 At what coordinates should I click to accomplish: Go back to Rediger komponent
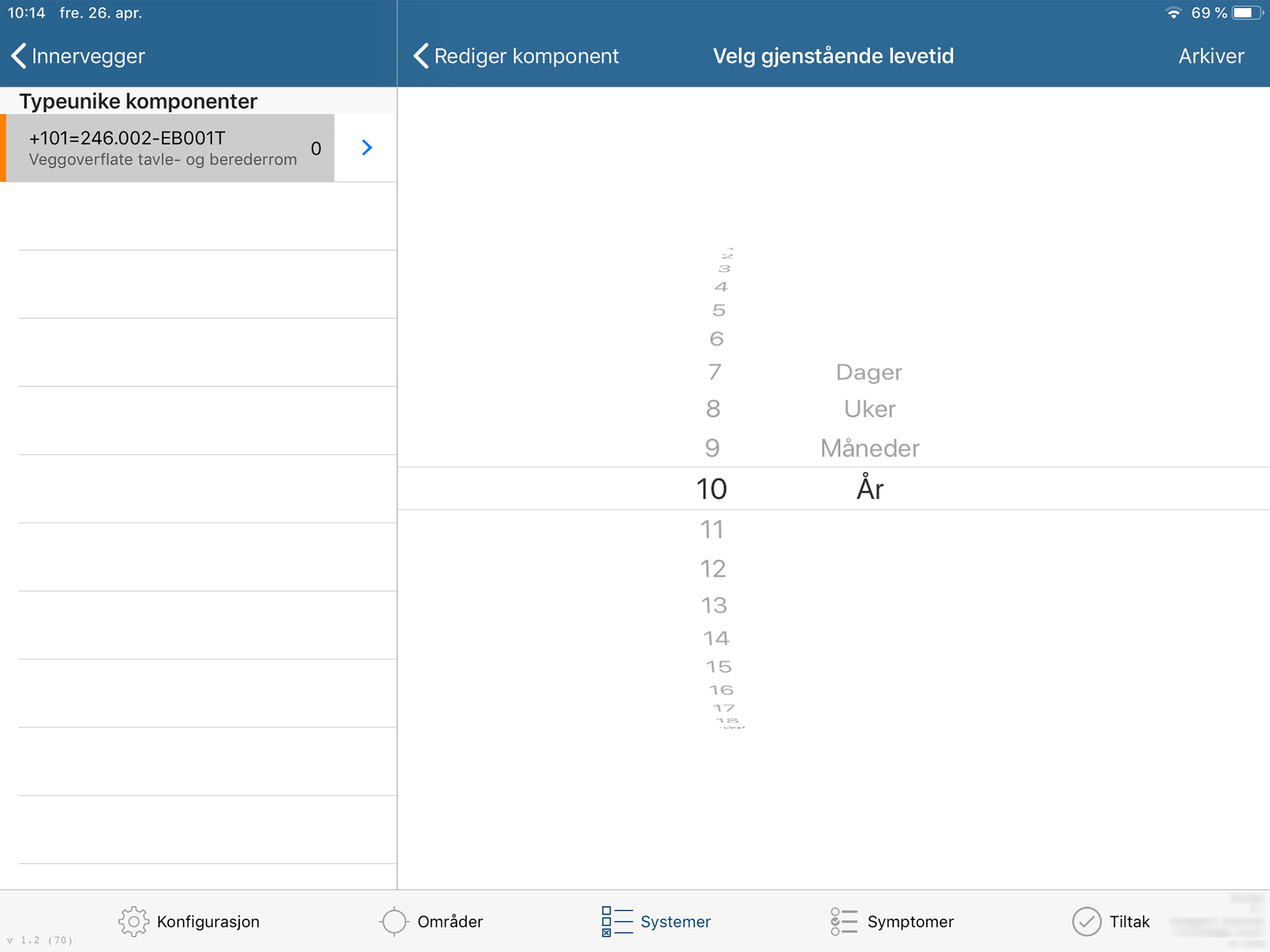pyautogui.click(x=516, y=56)
